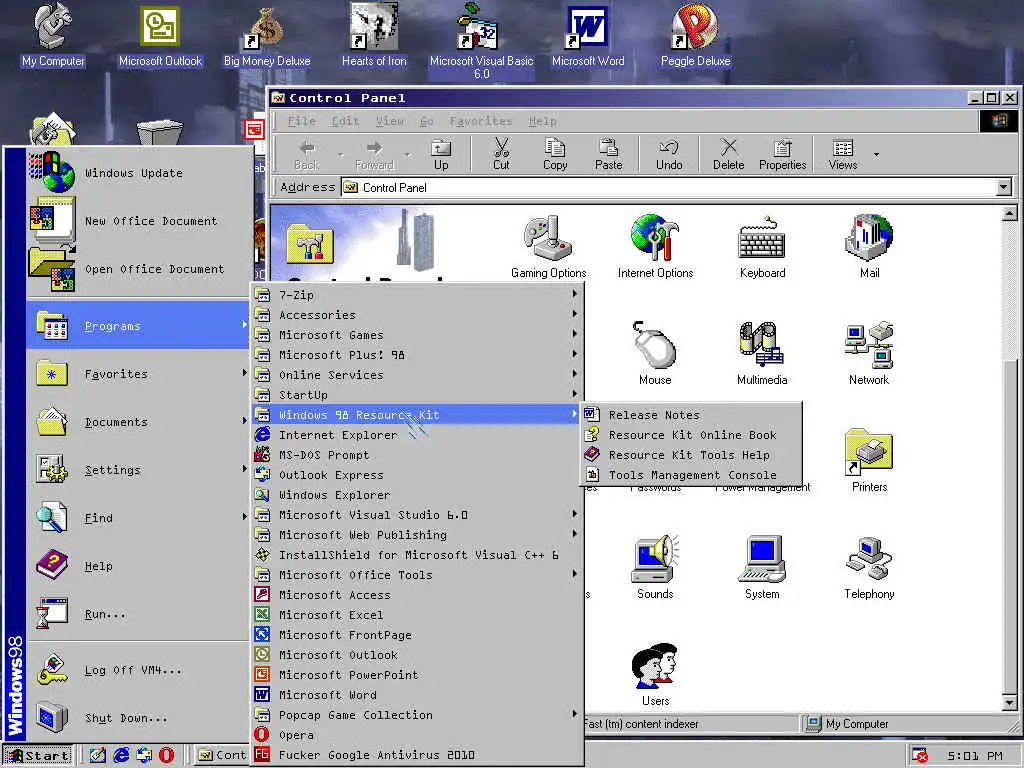This screenshot has height=768, width=1024.
Task: Expand the Microsoft Games submenu
Action: [x=417, y=335]
